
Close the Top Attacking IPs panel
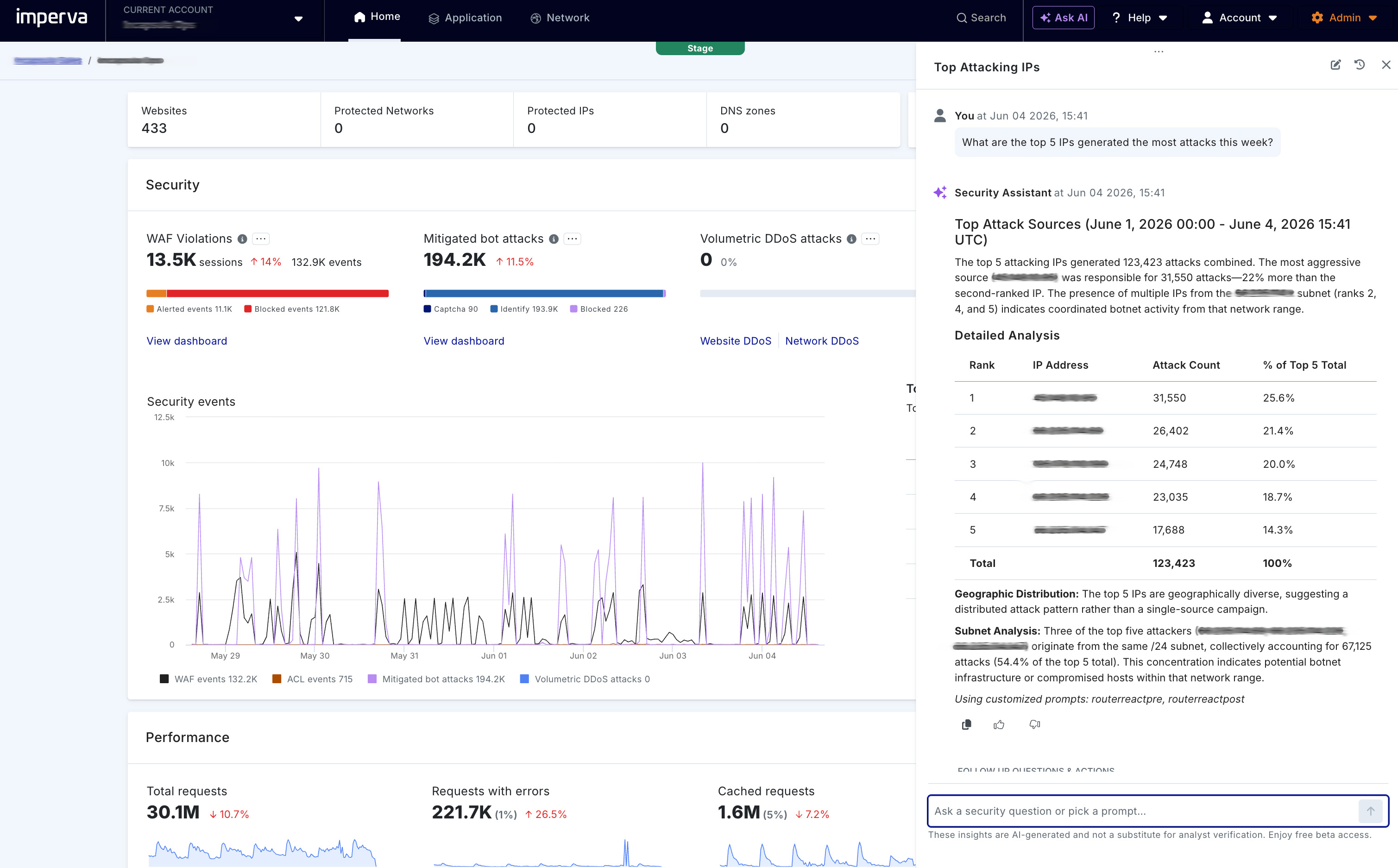pyautogui.click(x=1386, y=65)
